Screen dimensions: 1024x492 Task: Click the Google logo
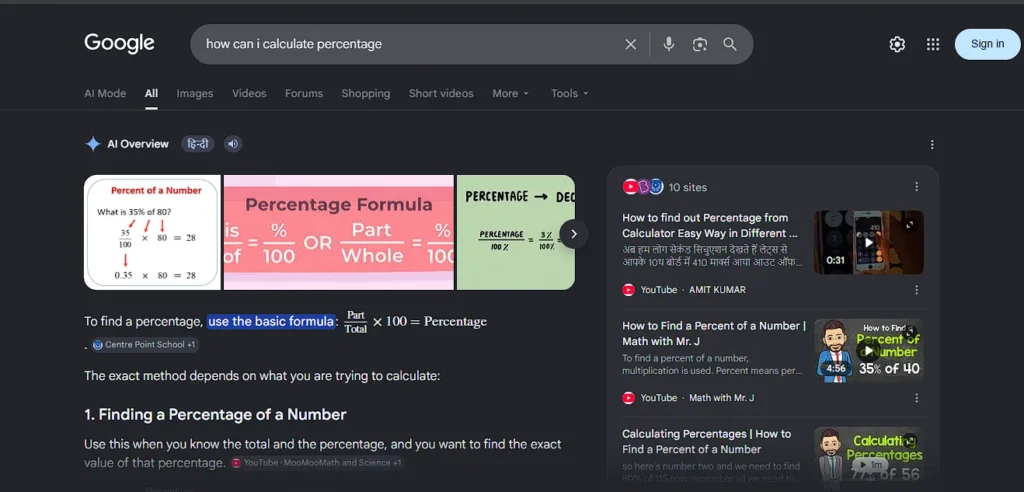(x=120, y=44)
